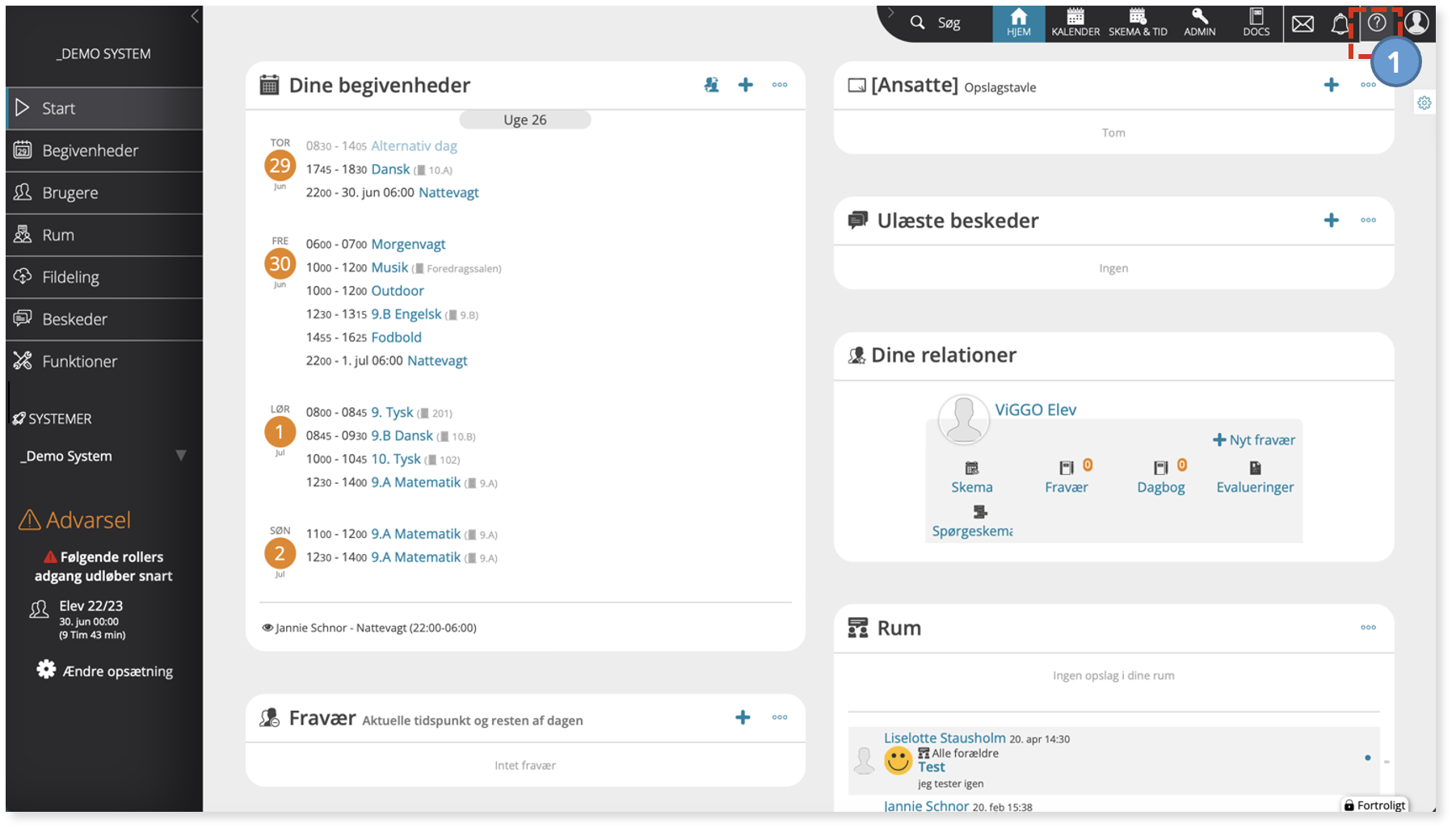Click the people icon in Dine begivenheder header
1456x832 pixels.
click(x=712, y=85)
